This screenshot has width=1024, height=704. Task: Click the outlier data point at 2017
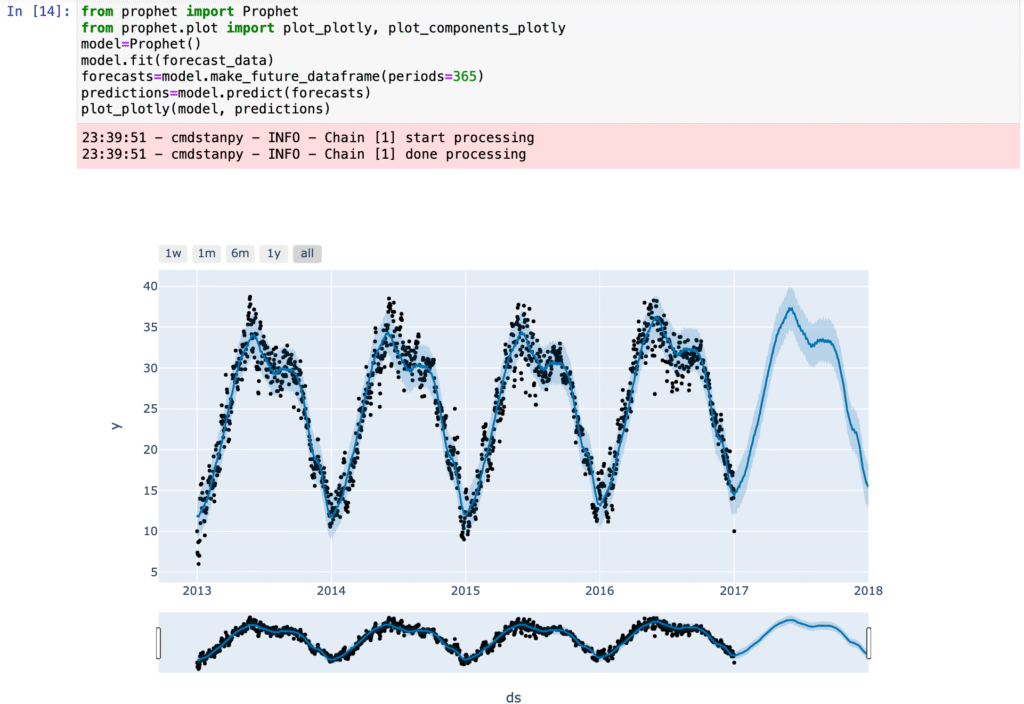tap(734, 531)
